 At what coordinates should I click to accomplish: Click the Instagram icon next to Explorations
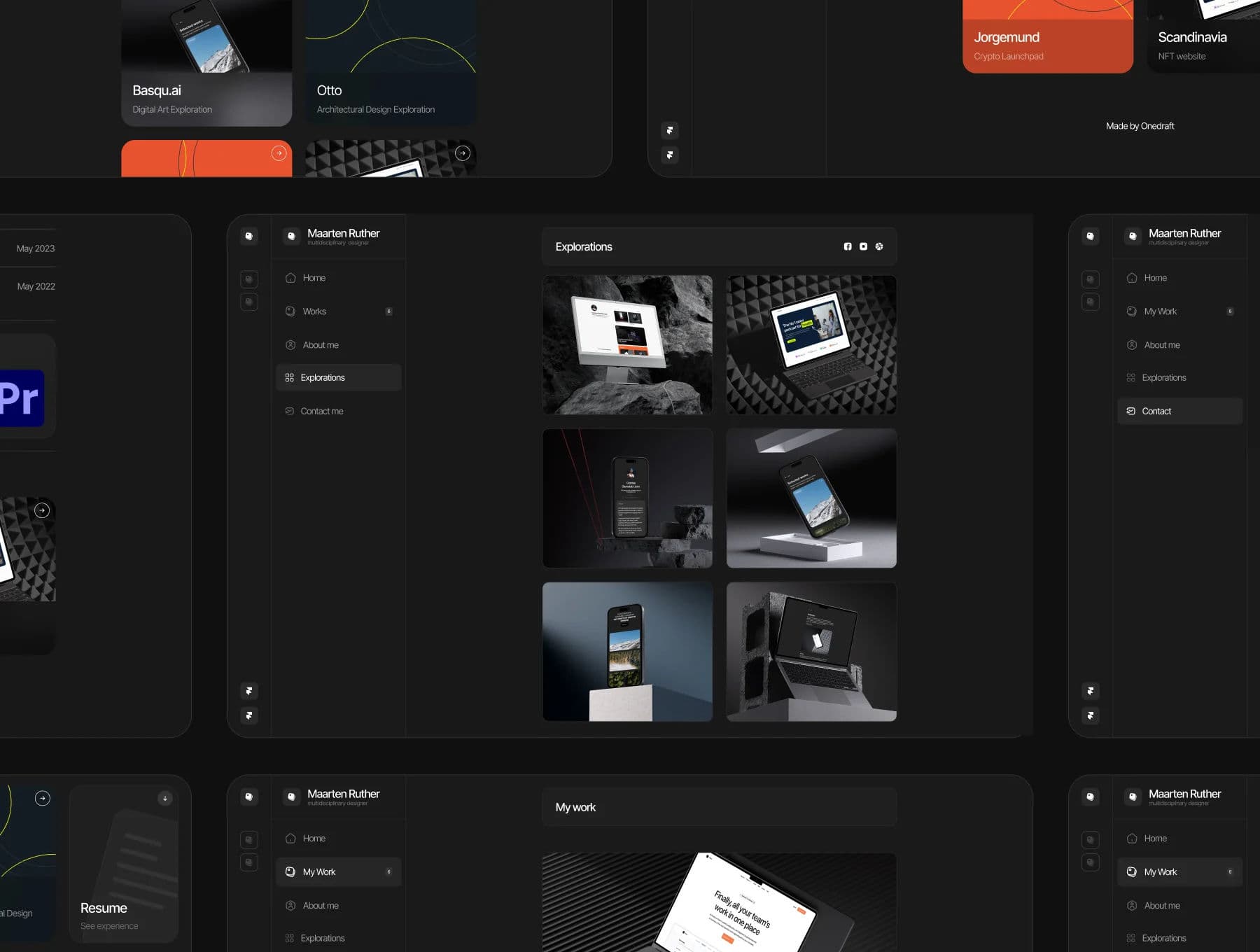[x=863, y=246]
